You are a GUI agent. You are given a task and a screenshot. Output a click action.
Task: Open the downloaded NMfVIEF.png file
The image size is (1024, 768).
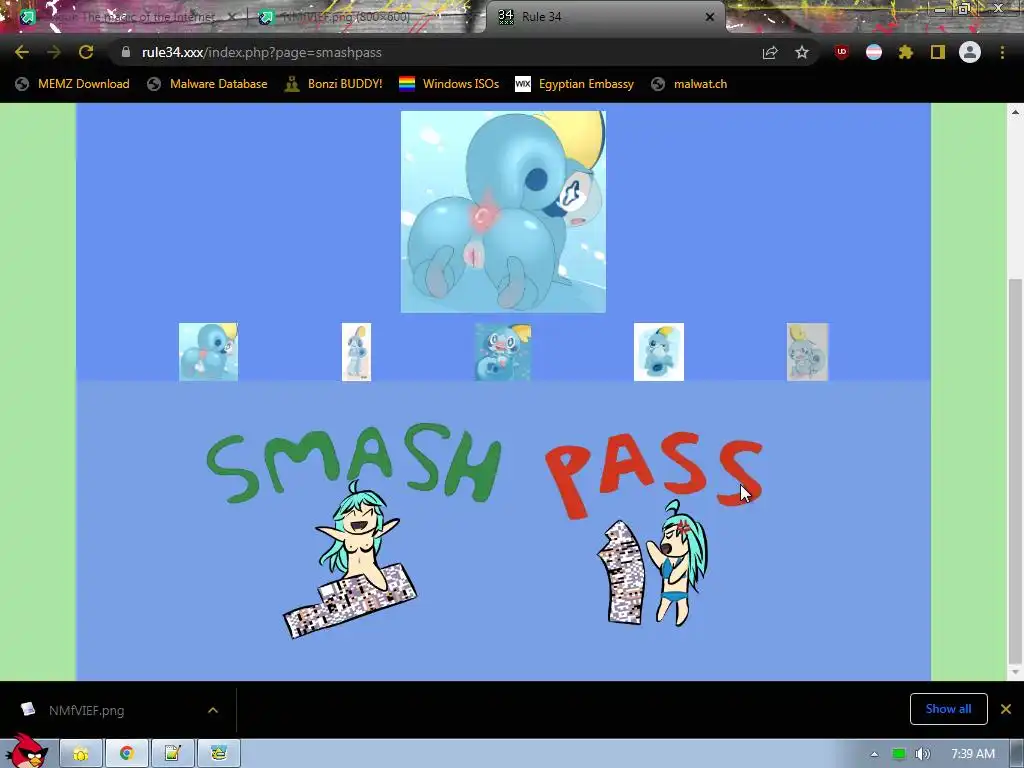pyautogui.click(x=86, y=710)
